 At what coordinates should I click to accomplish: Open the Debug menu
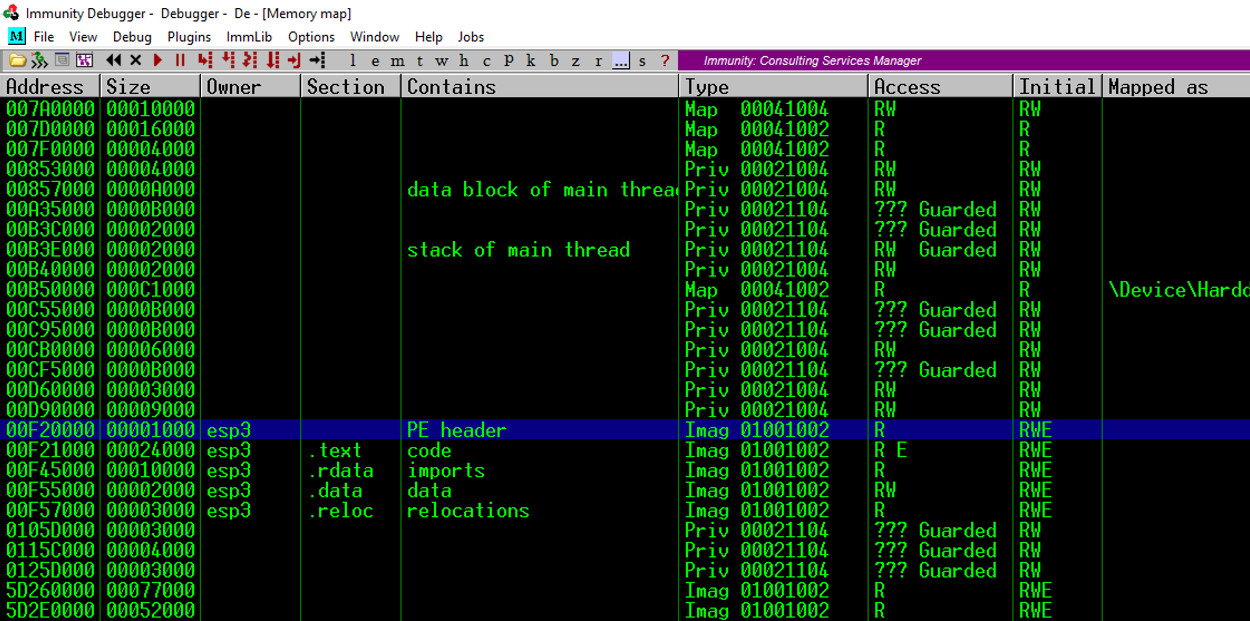pos(132,37)
